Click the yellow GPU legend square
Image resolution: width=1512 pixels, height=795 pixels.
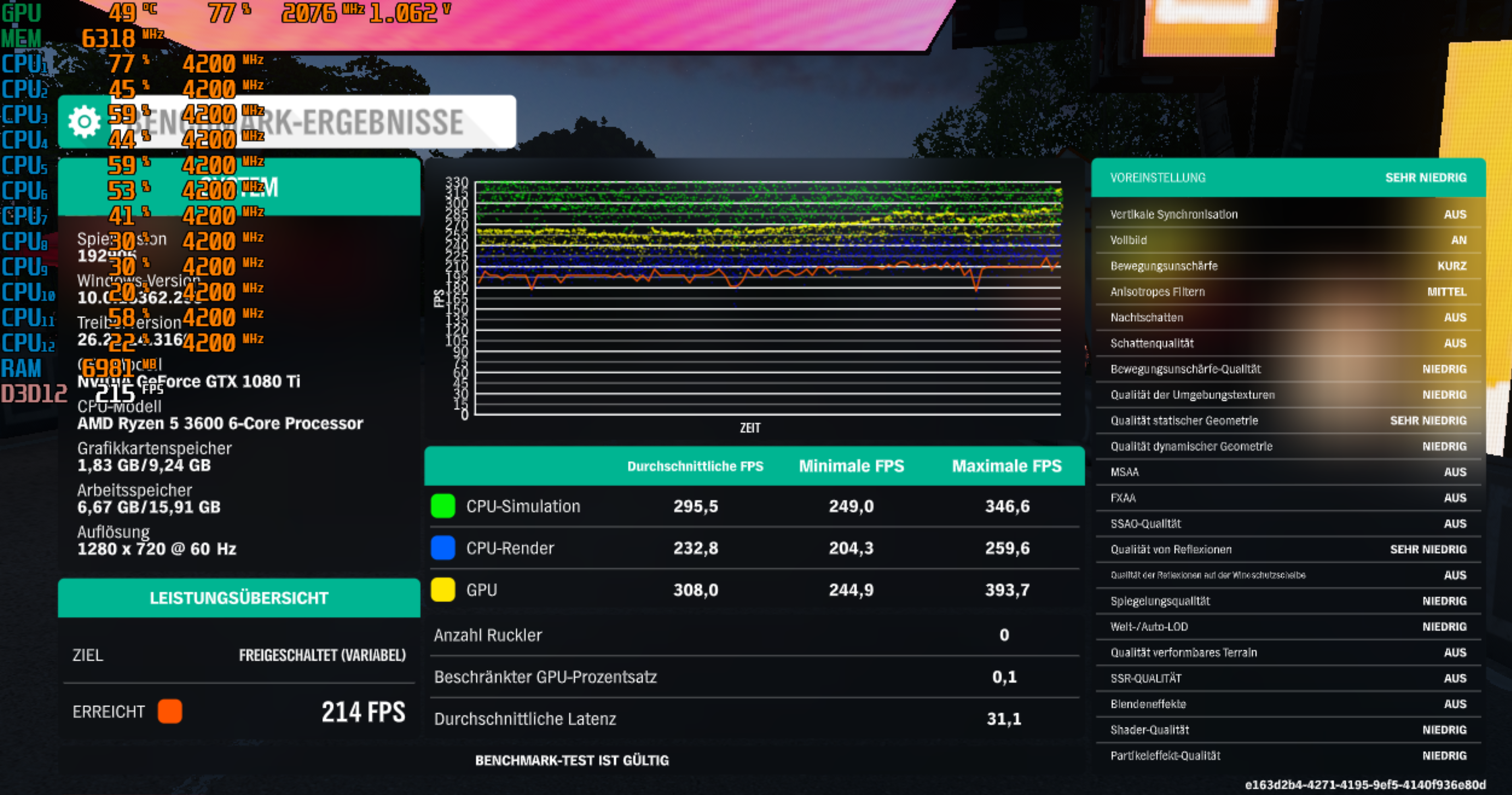(443, 590)
